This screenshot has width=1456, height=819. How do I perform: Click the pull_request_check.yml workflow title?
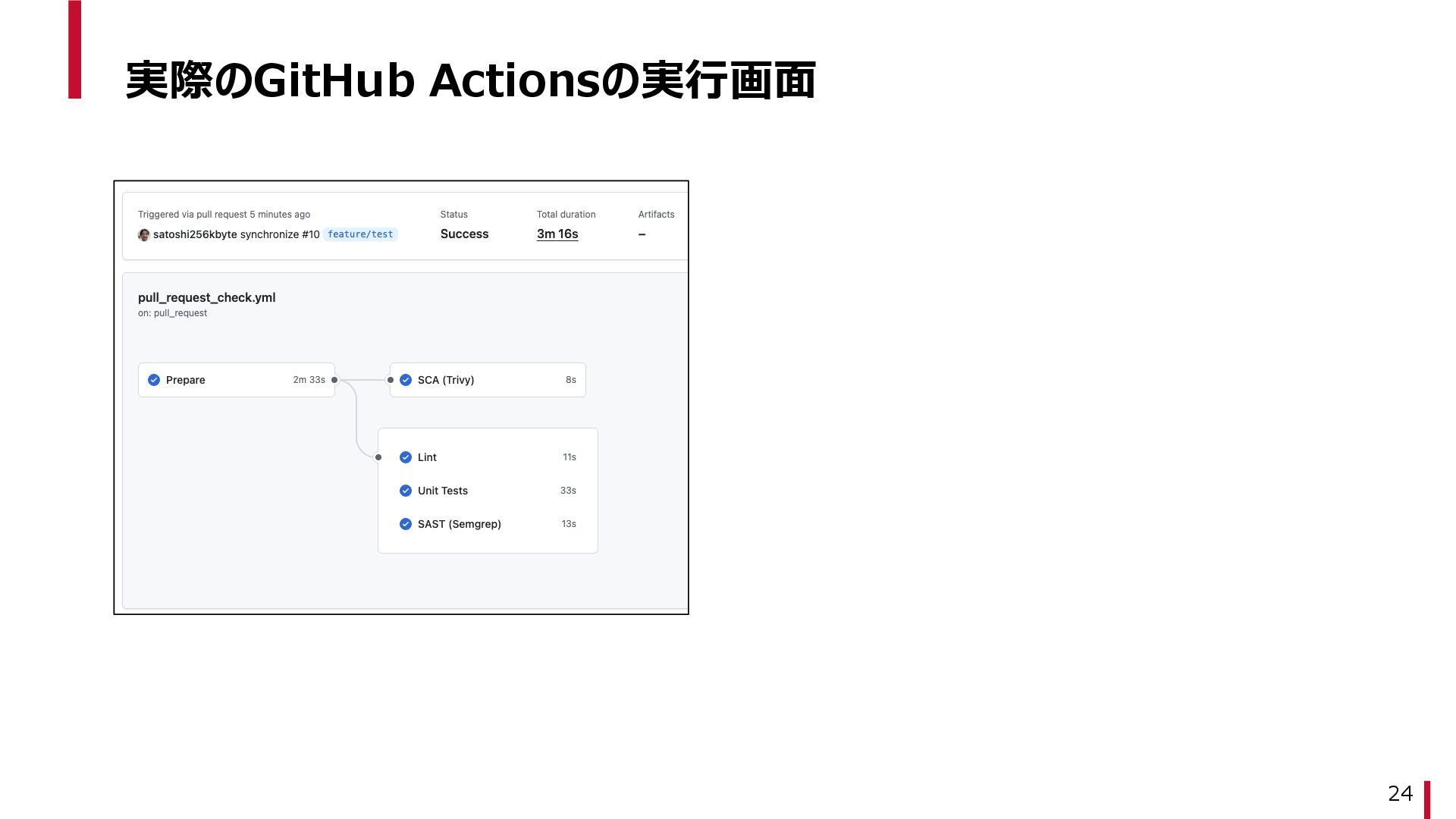[x=206, y=297]
